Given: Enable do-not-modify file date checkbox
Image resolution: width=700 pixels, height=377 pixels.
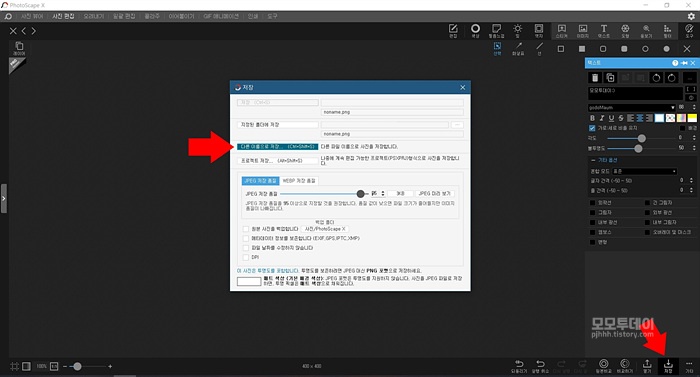Looking at the screenshot, I should [246, 247].
